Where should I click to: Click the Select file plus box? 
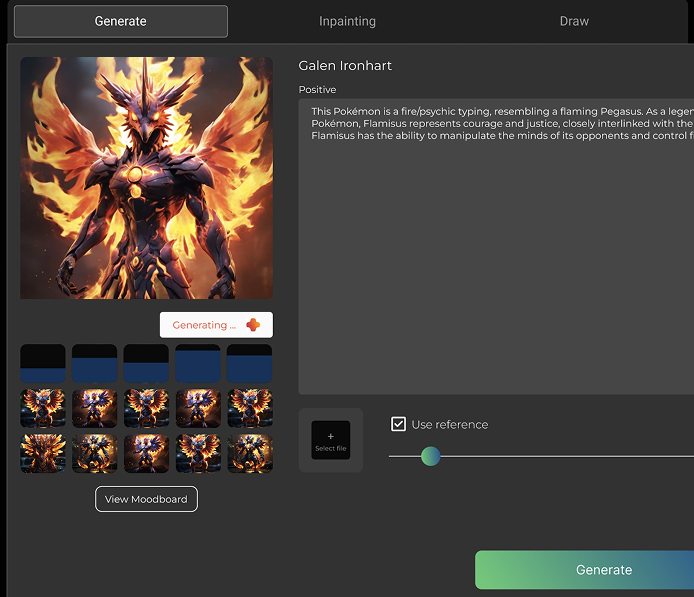331,440
